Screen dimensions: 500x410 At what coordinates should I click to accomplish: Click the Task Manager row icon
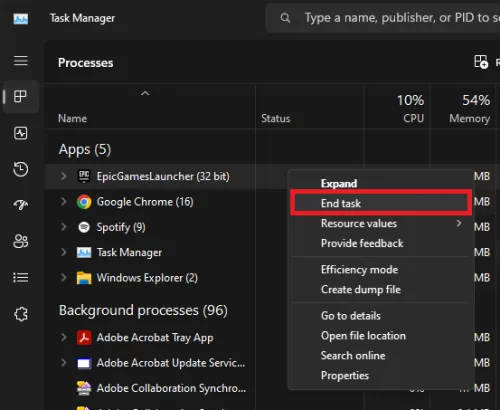(x=84, y=253)
